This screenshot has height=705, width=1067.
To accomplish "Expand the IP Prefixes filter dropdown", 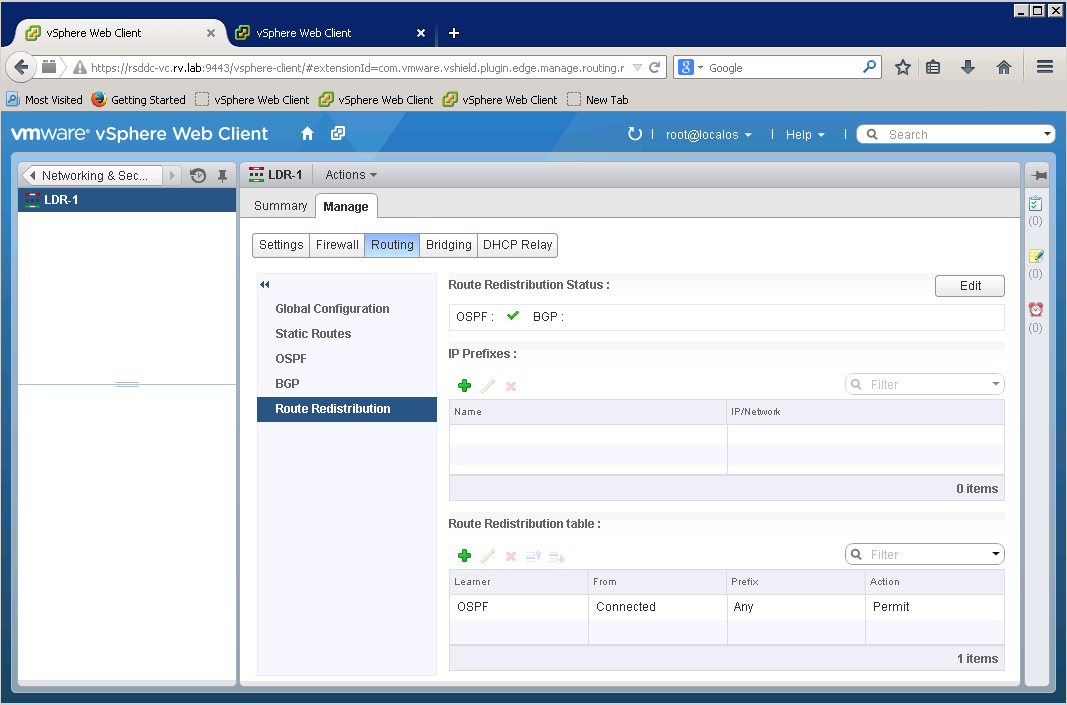I will 996,385.
